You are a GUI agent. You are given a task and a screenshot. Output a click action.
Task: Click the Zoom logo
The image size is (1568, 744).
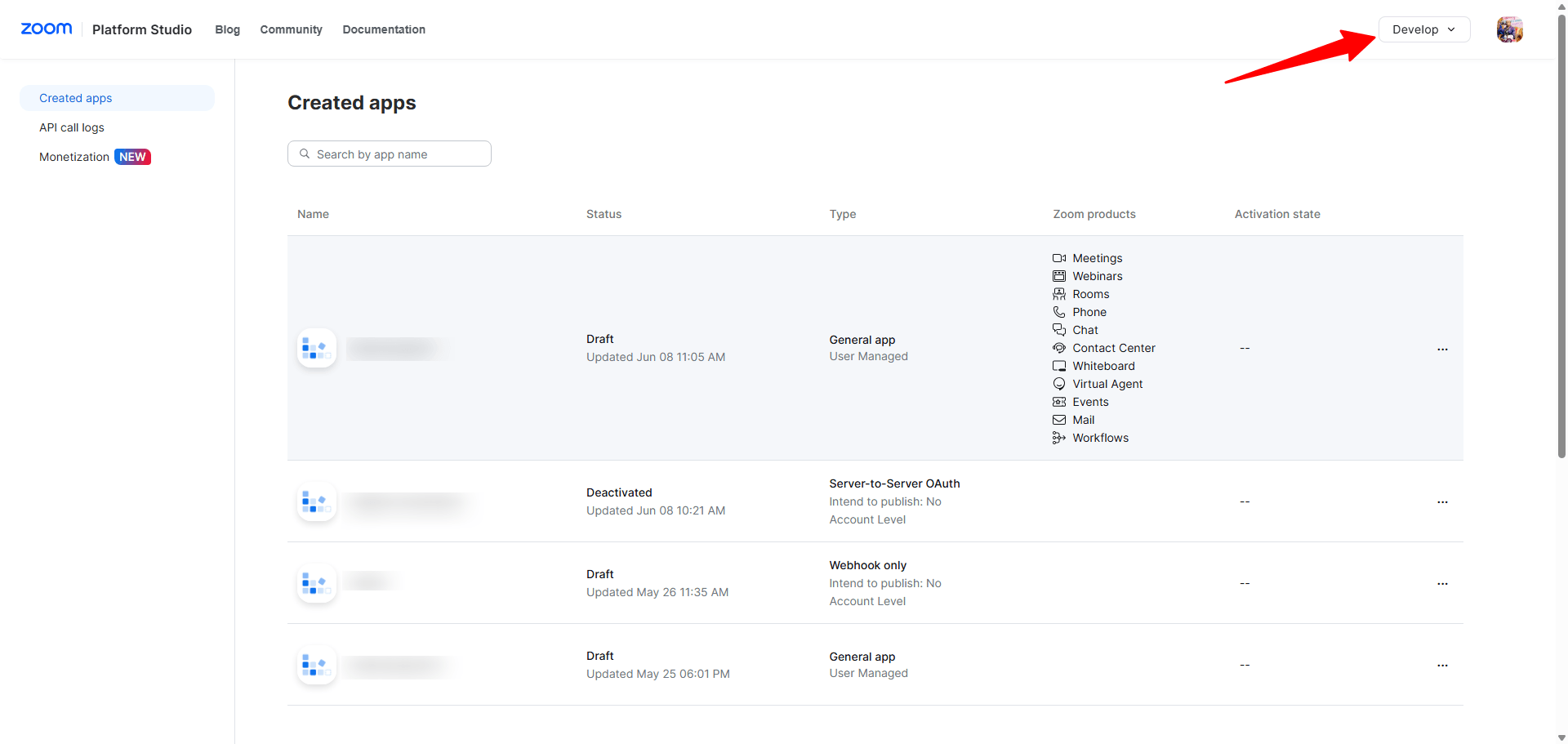point(47,29)
